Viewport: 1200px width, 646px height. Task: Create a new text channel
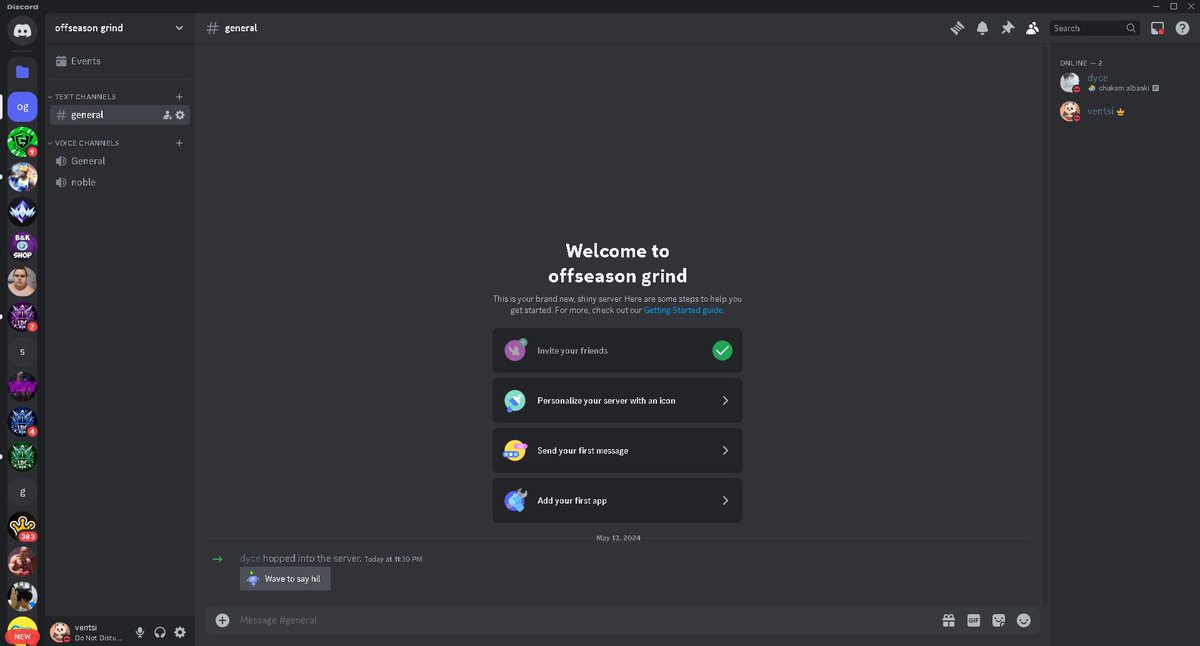click(179, 97)
